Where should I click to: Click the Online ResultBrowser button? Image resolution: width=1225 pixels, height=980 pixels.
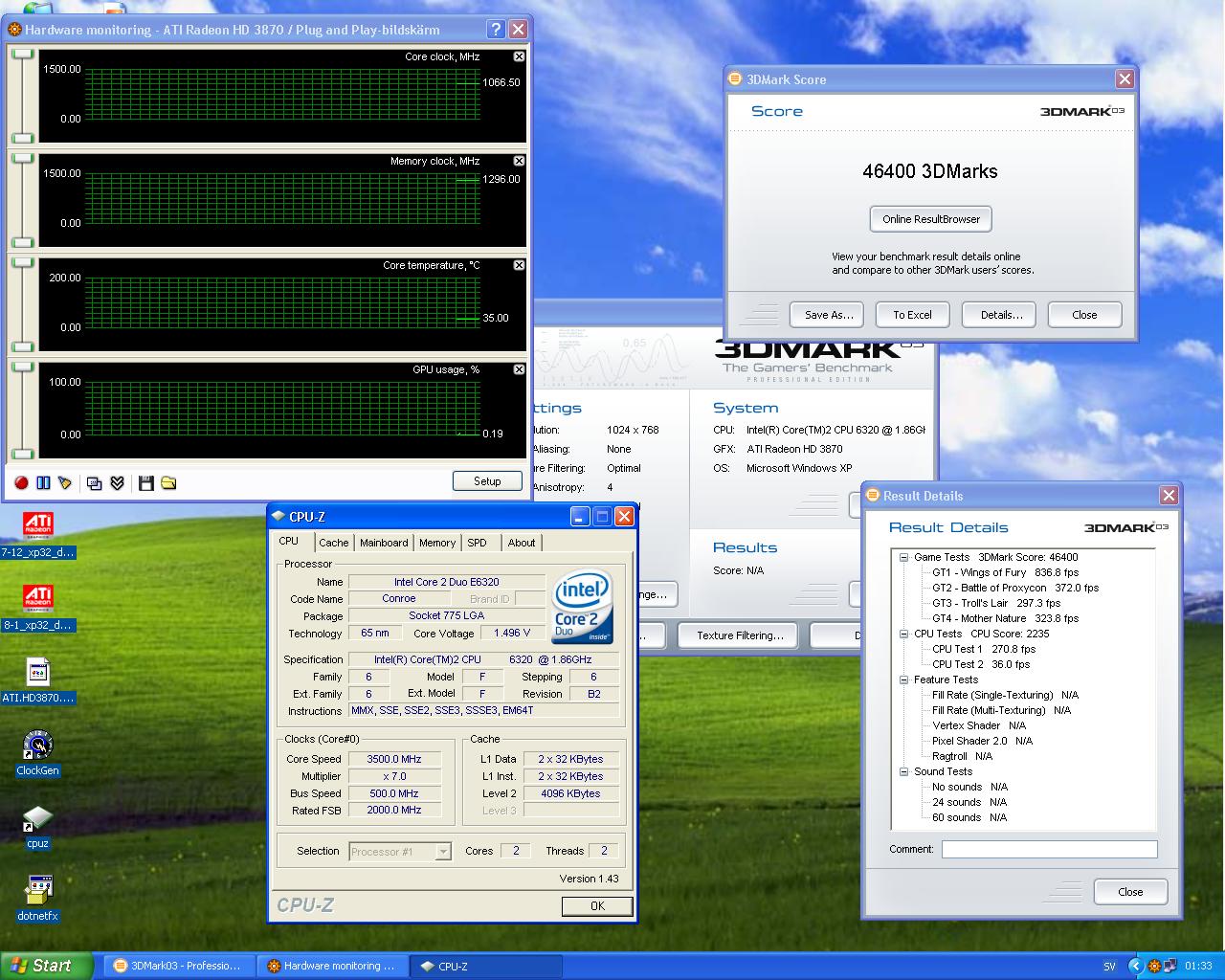coord(931,219)
